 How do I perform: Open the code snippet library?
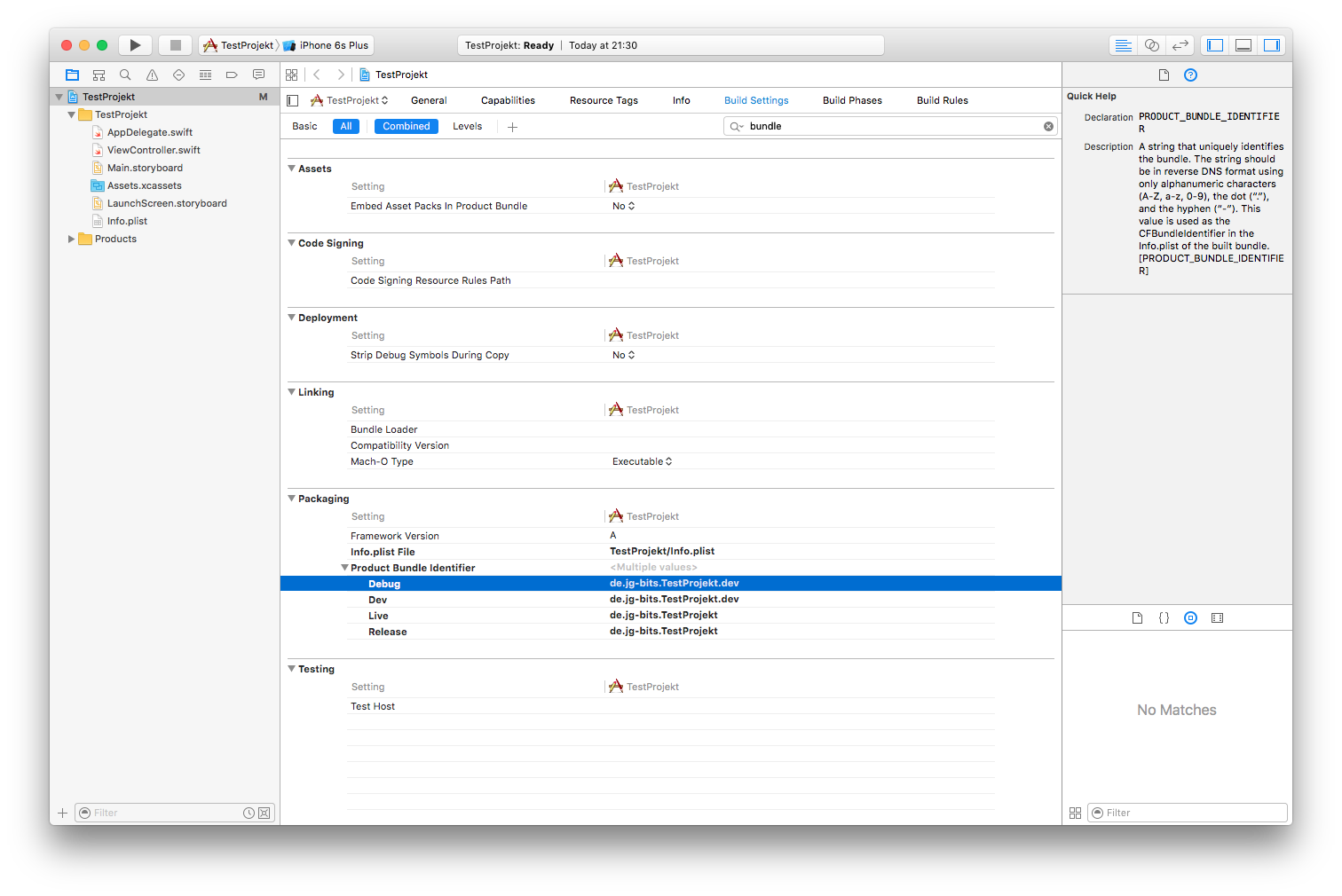coord(1164,618)
